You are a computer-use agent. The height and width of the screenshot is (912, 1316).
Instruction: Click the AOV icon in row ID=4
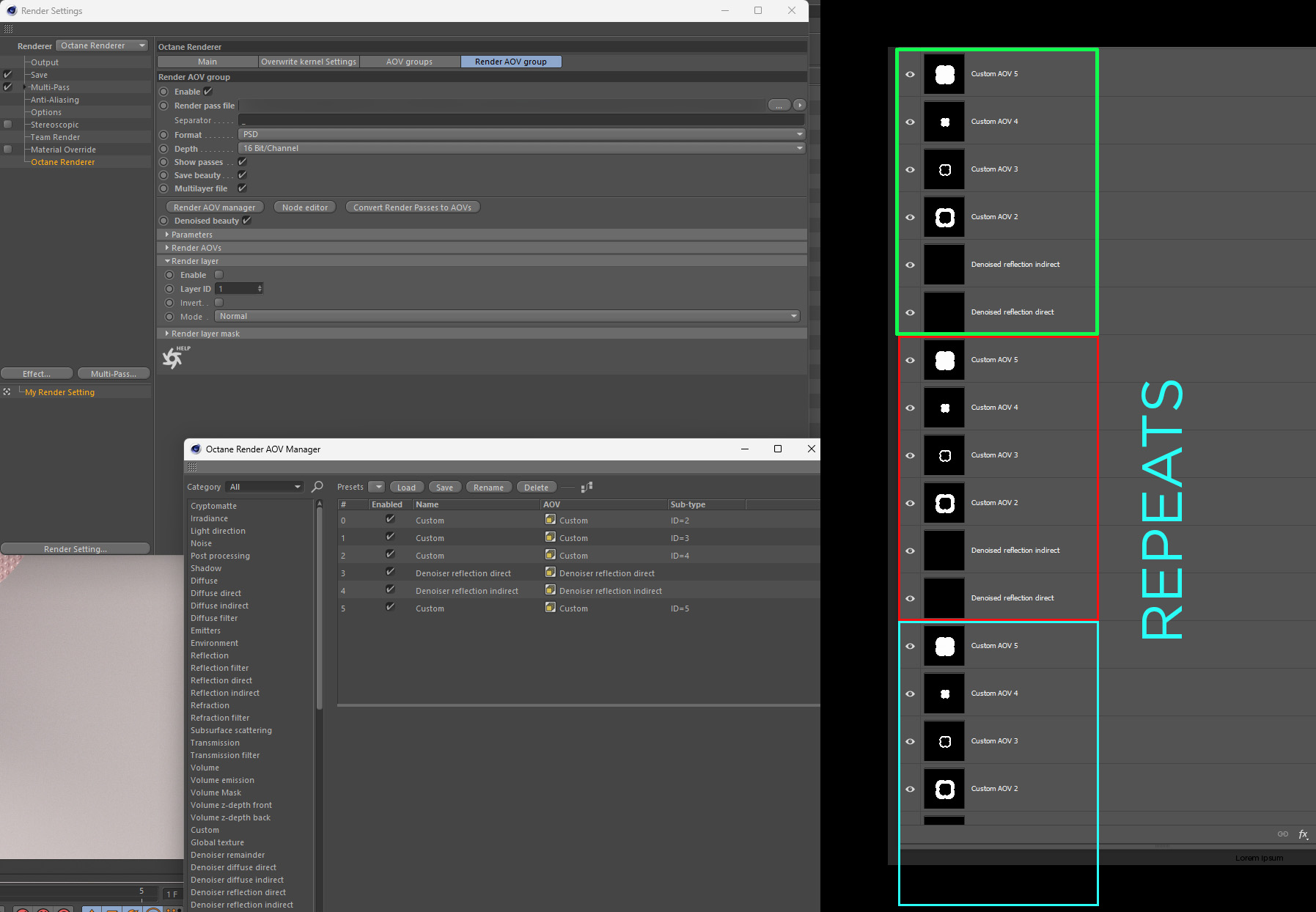(551, 555)
